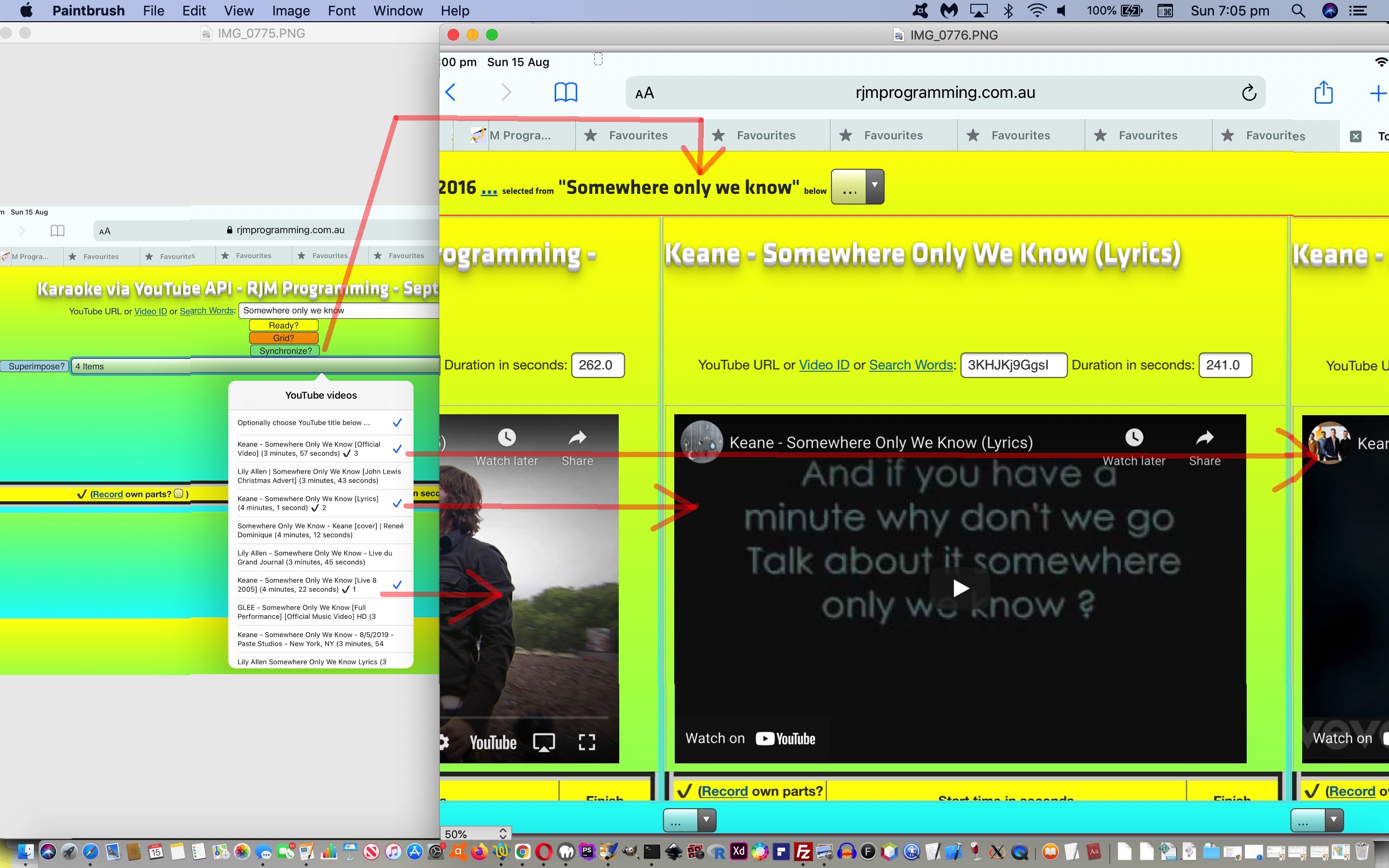Open bottom ellipsis dropdown under Lyrics video
Screen dimensions: 1389x868
point(689,820)
